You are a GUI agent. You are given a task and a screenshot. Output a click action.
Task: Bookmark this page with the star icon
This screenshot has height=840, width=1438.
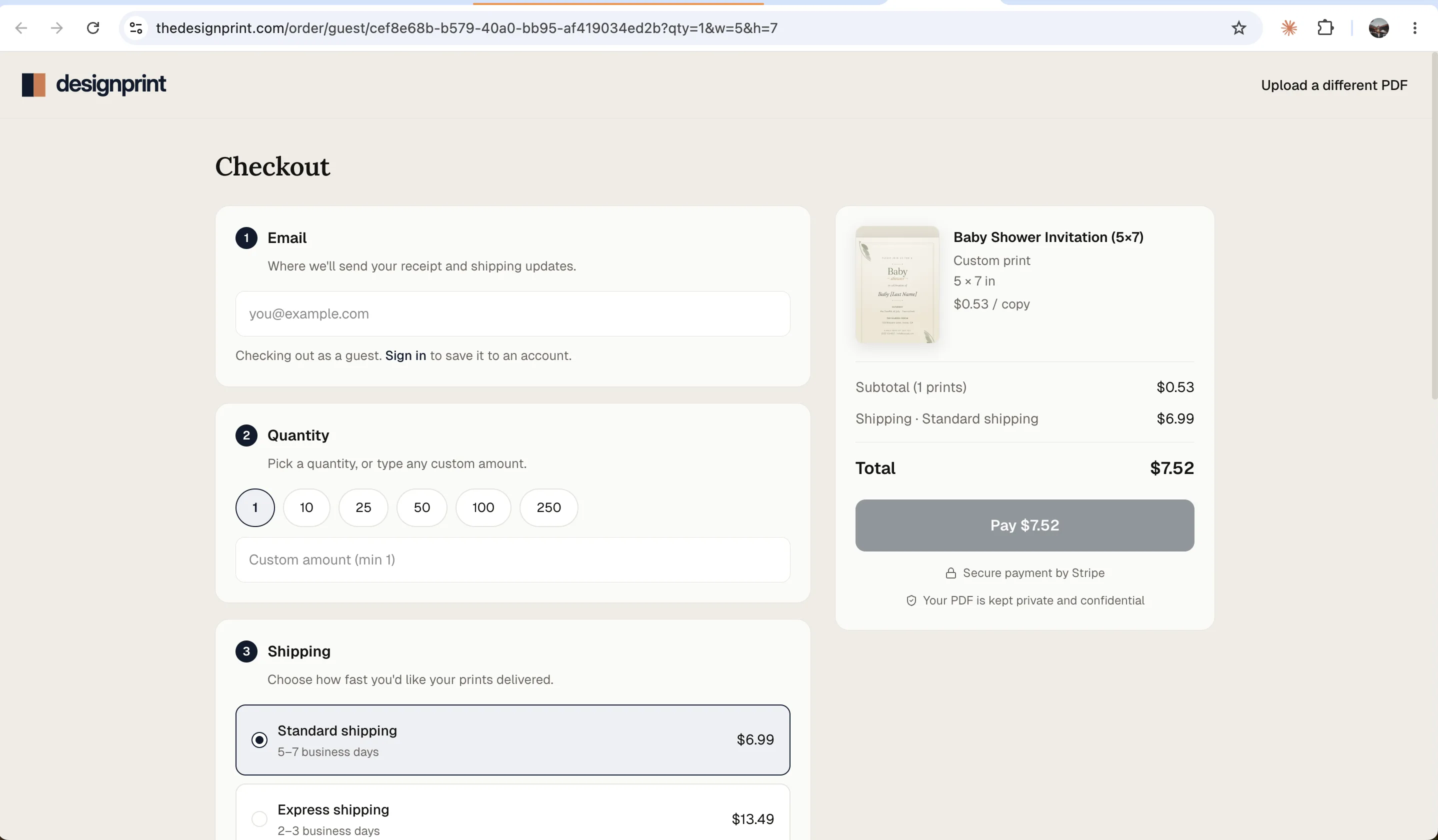[x=1238, y=28]
